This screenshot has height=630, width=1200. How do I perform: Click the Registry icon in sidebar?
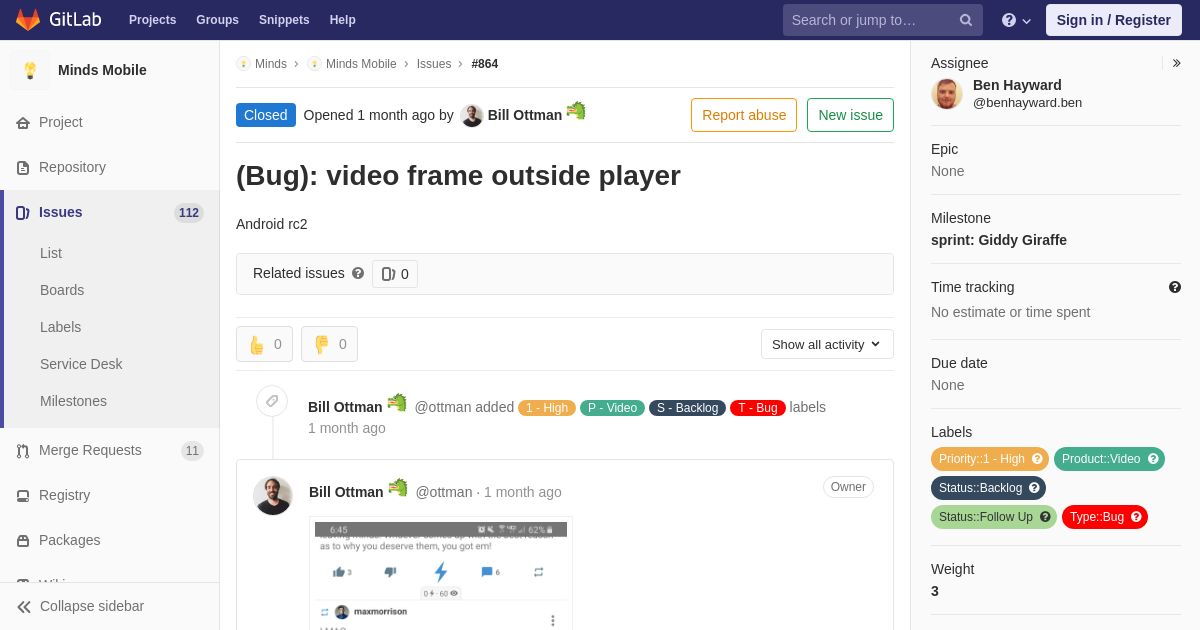[x=23, y=495]
